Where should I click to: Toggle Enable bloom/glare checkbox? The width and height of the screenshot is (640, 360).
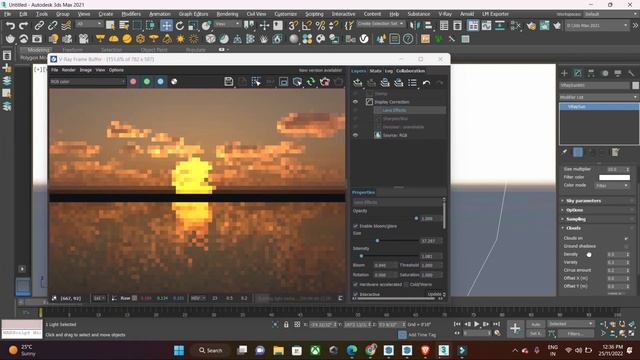click(x=355, y=226)
